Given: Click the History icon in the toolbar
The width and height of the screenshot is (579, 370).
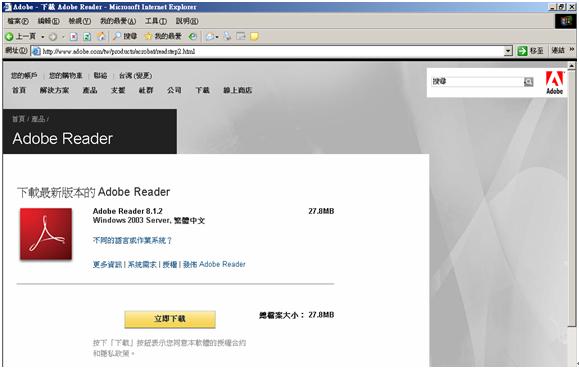Looking at the screenshot, I should pyautogui.click(x=192, y=36).
